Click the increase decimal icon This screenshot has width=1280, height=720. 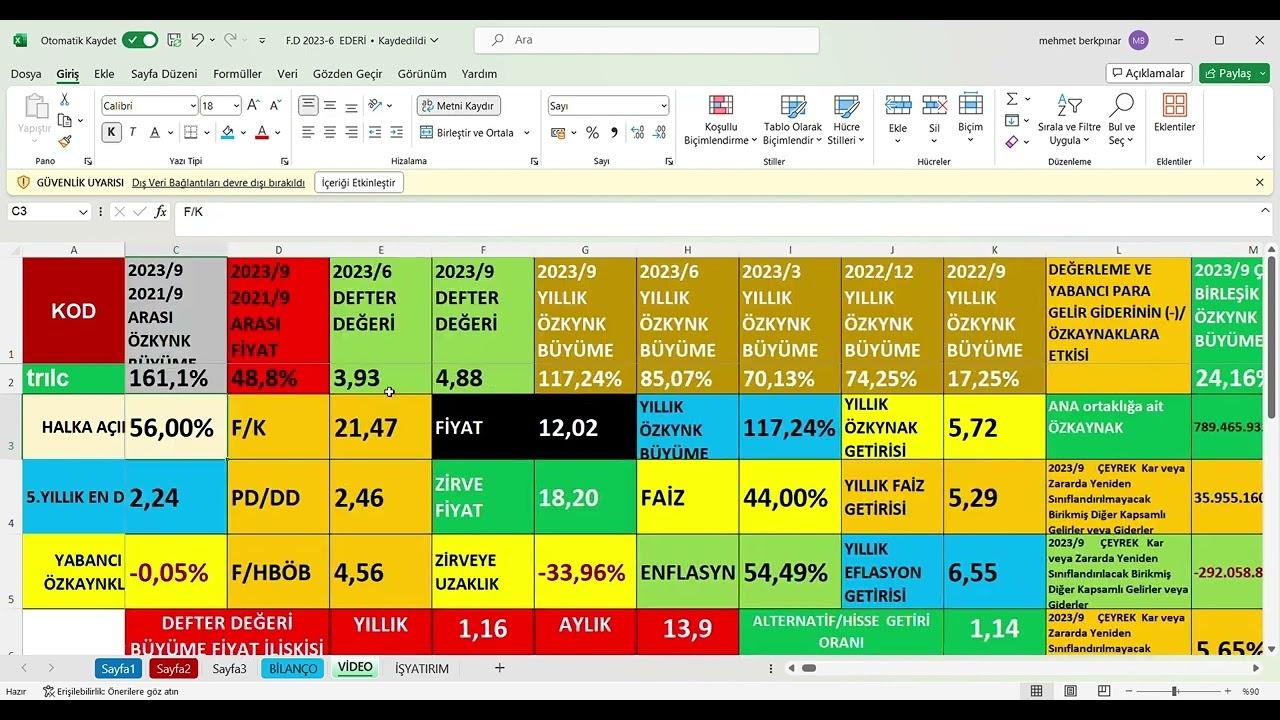pos(636,132)
